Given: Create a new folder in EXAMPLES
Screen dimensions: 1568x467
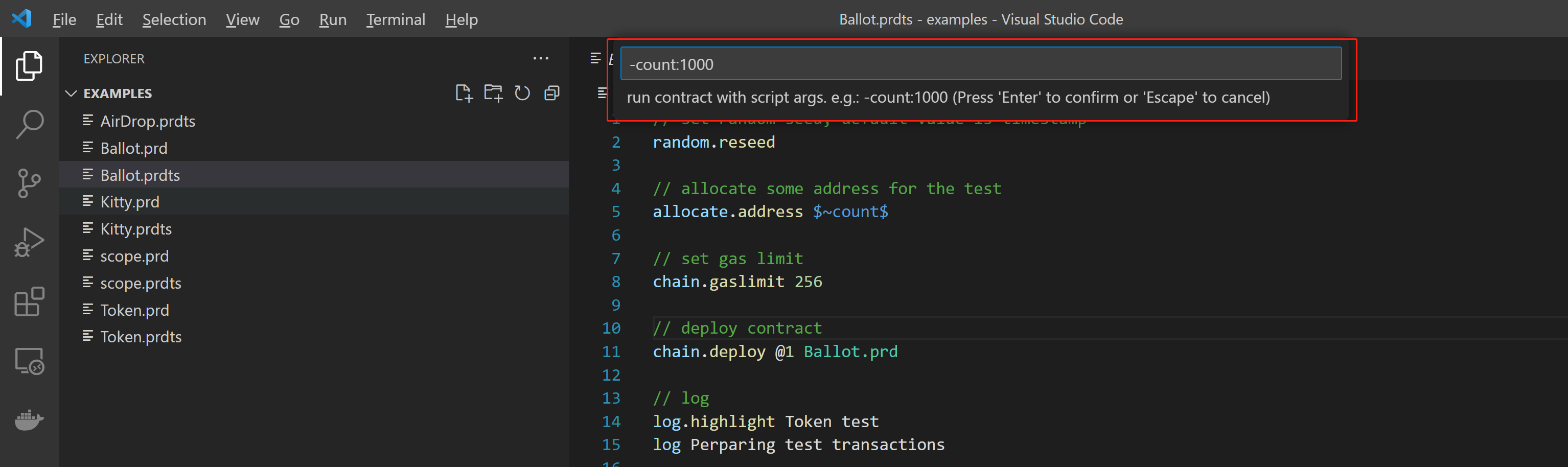Looking at the screenshot, I should (493, 93).
